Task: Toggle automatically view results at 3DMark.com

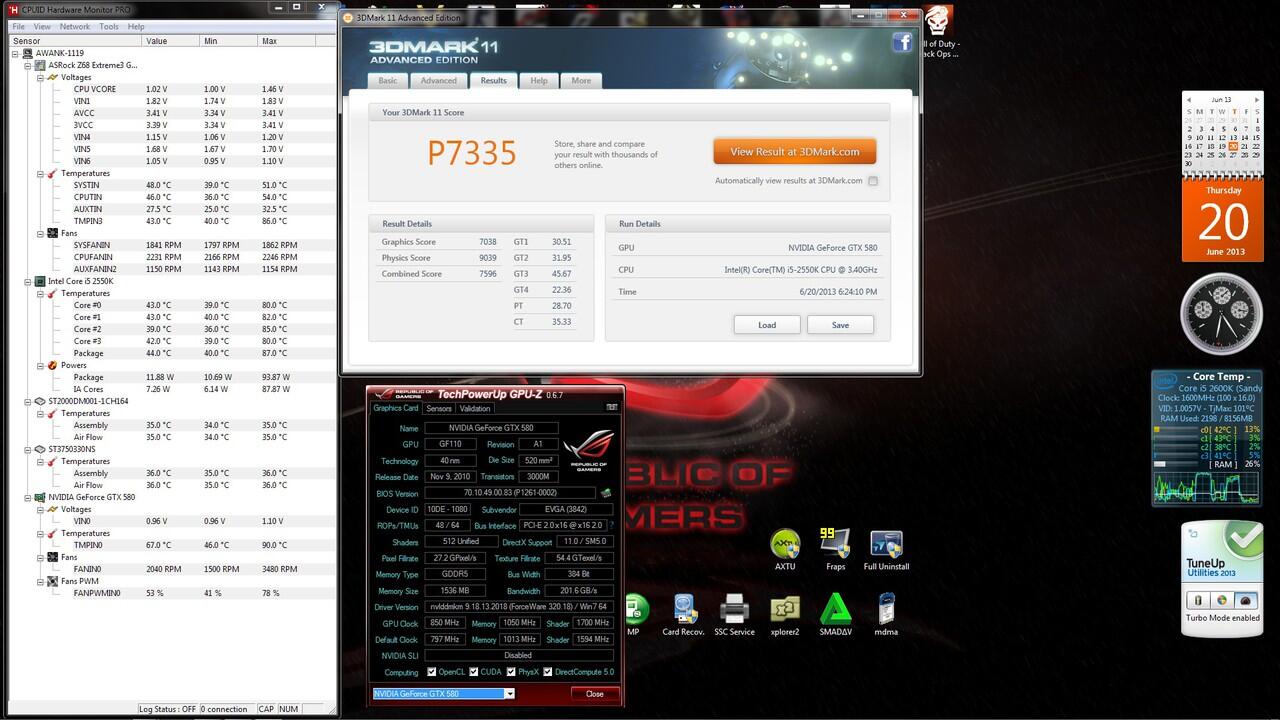Action: point(873,181)
